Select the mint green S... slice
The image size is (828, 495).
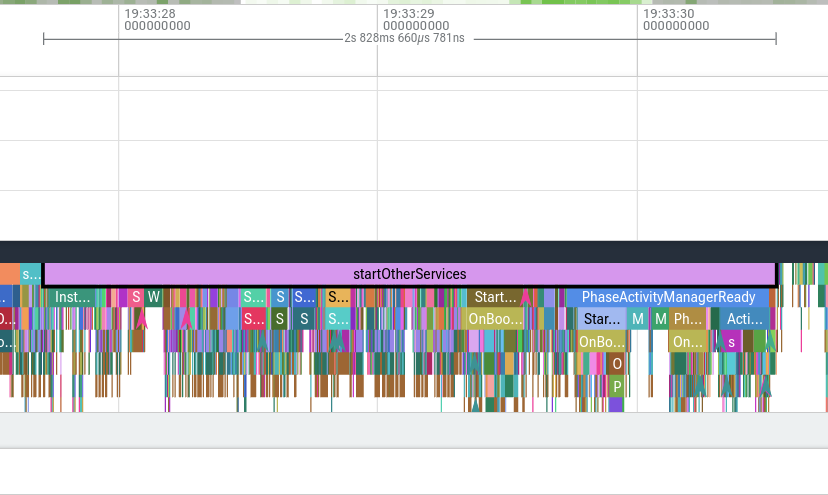tap(253, 297)
